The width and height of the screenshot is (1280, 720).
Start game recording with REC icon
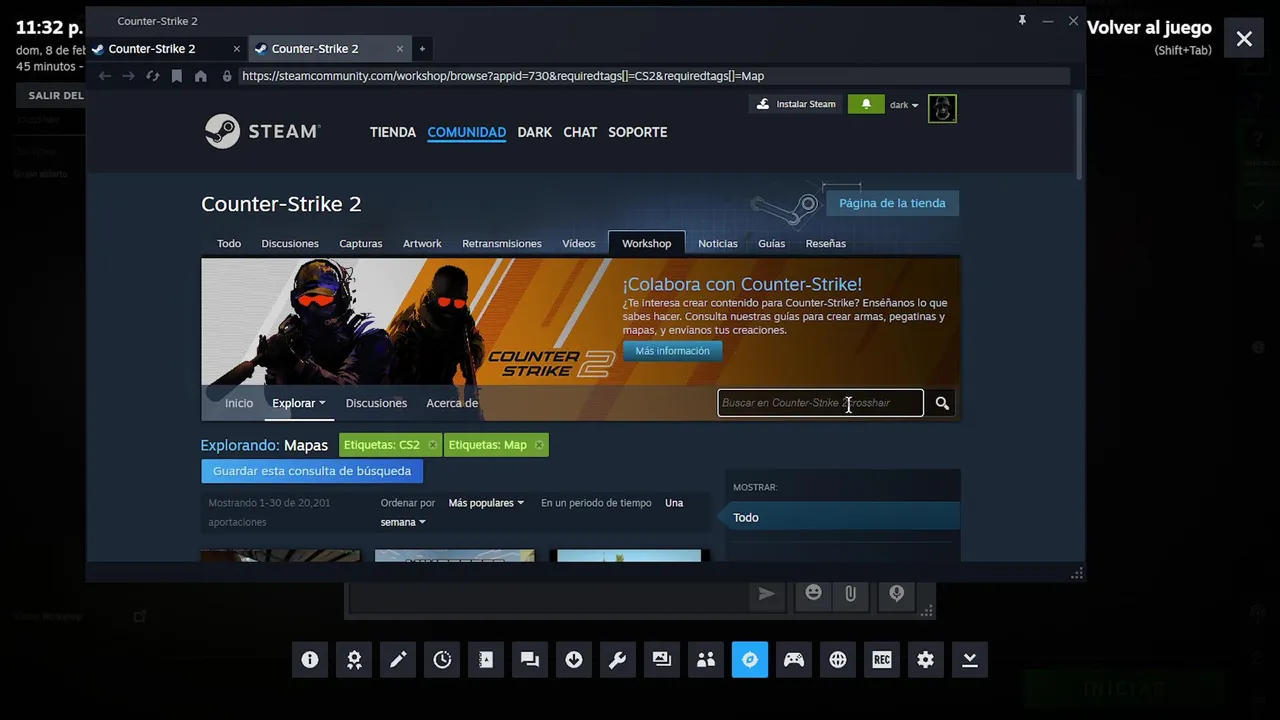click(882, 660)
